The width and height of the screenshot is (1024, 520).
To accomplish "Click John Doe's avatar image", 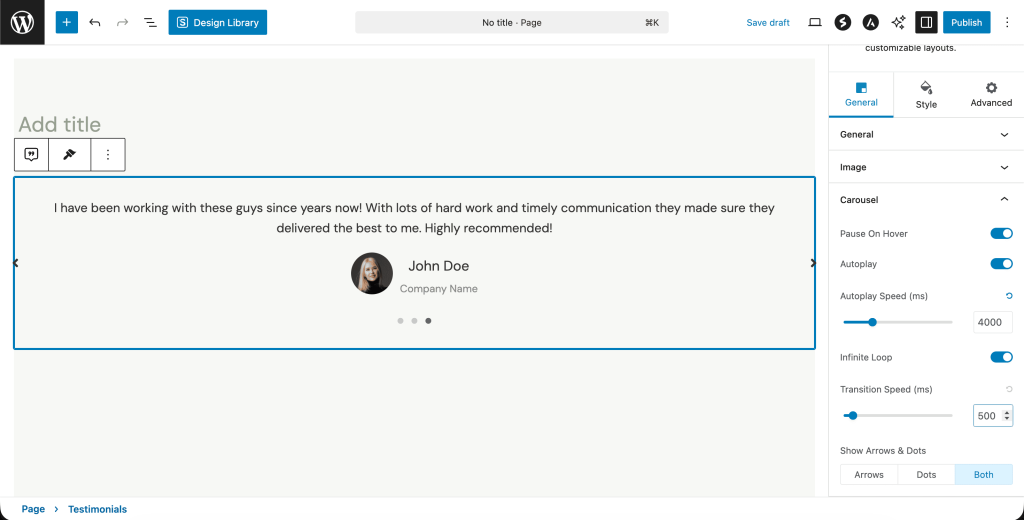I will coord(372,273).
